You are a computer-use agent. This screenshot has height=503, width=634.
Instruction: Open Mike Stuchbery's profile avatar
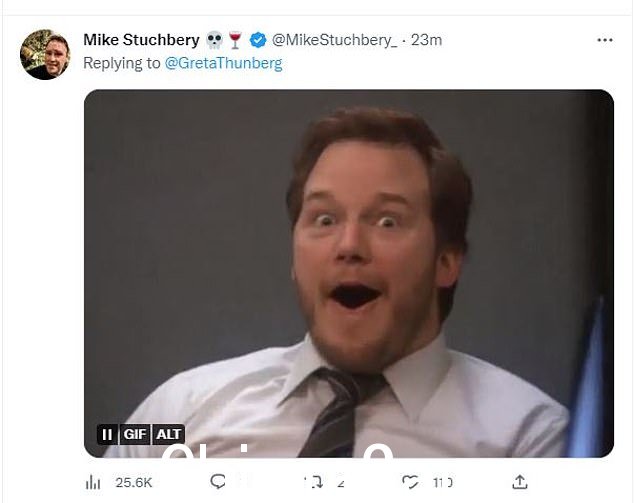(x=45, y=55)
